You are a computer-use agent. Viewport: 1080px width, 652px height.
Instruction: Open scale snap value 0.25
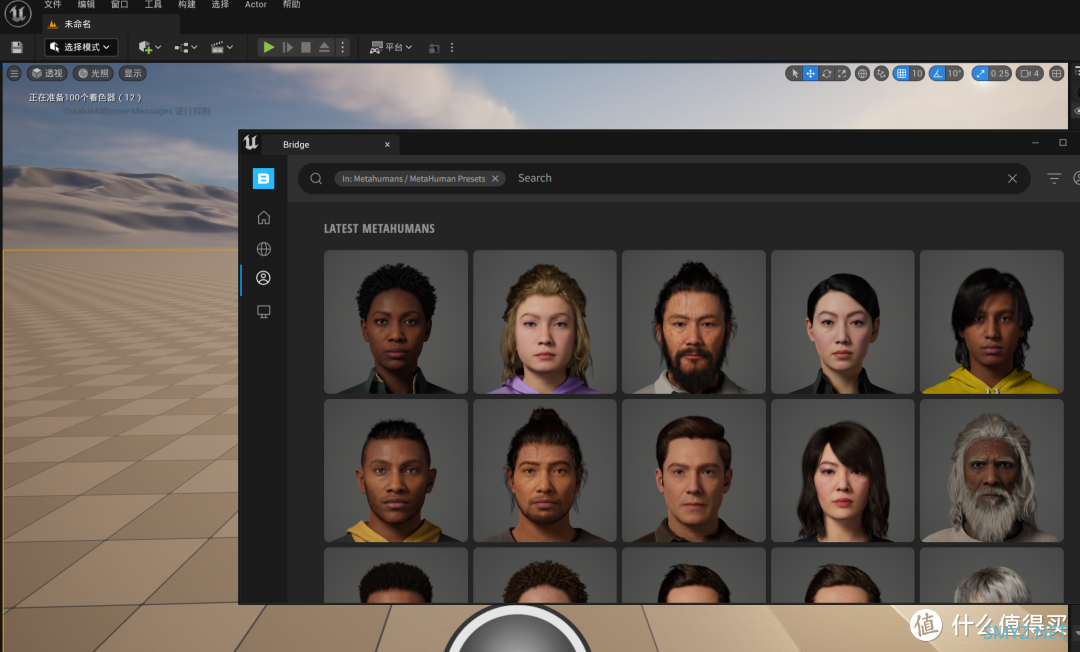[999, 73]
